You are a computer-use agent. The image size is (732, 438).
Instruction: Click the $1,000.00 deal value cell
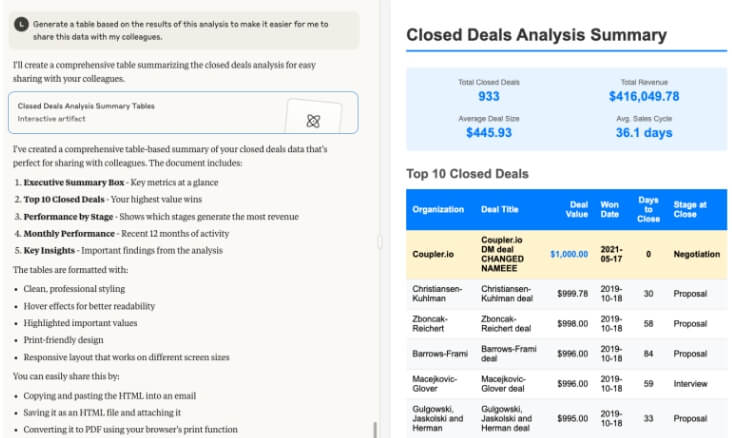568,254
